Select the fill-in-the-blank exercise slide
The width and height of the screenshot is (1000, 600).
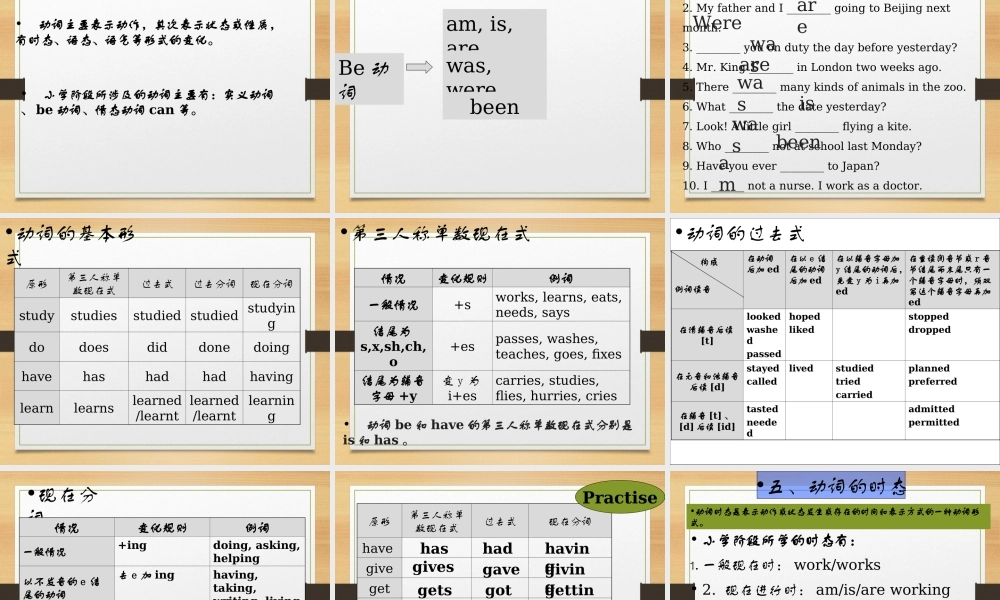tap(835, 106)
